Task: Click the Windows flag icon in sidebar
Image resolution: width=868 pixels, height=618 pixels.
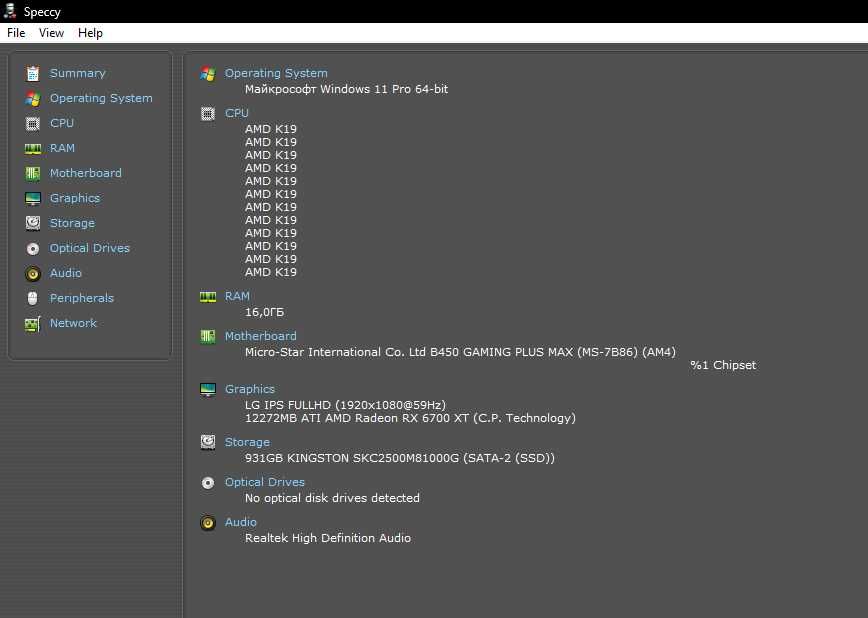Action: 33,99
